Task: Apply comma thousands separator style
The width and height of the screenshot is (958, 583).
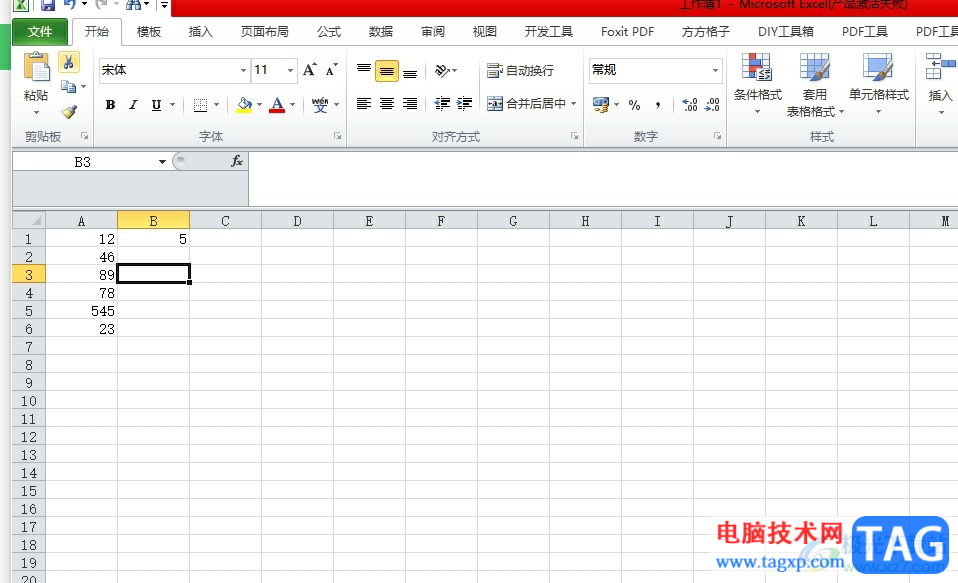Action: coord(657,105)
